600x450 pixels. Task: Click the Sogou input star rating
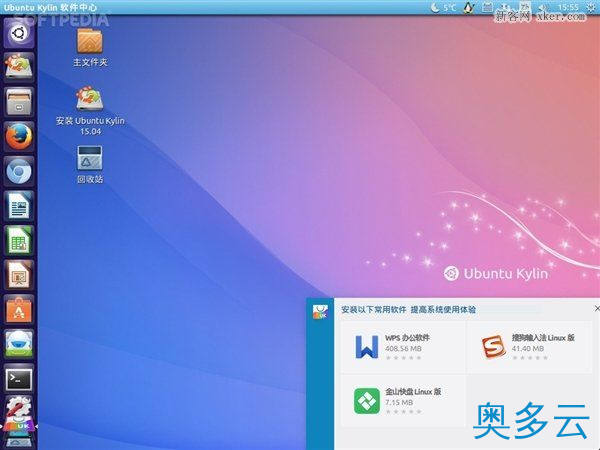click(x=530, y=358)
